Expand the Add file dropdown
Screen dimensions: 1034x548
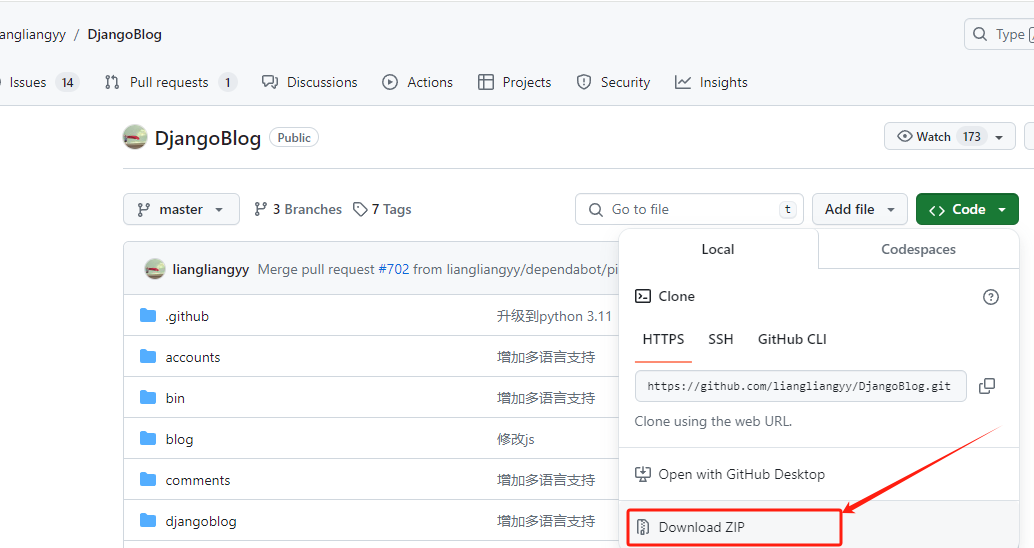pos(859,209)
